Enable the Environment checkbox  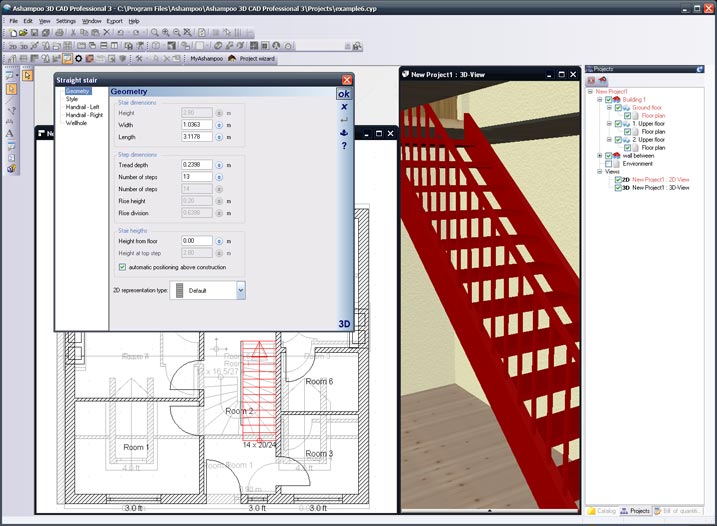608,163
